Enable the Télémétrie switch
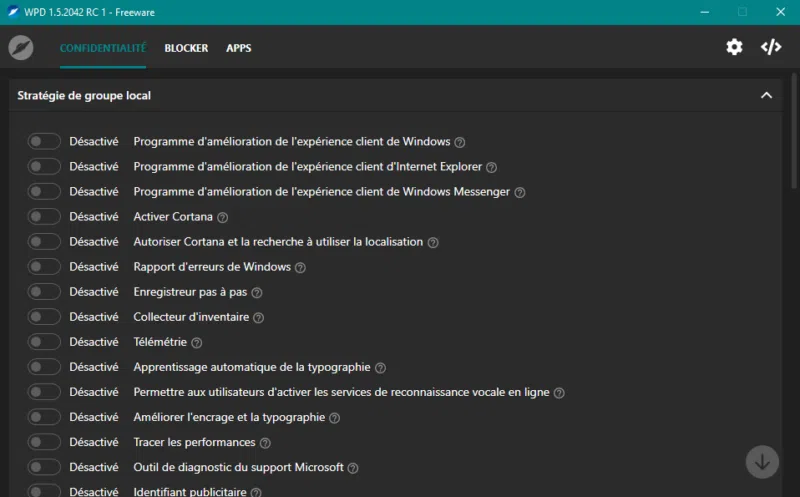 [x=44, y=341]
